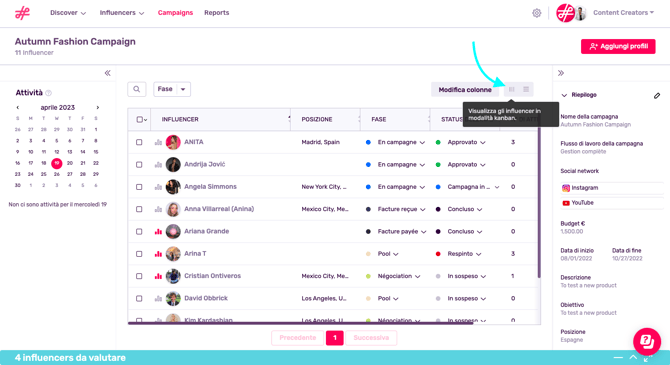
Task: Click the user profile avatar in header
Action: tap(580, 13)
